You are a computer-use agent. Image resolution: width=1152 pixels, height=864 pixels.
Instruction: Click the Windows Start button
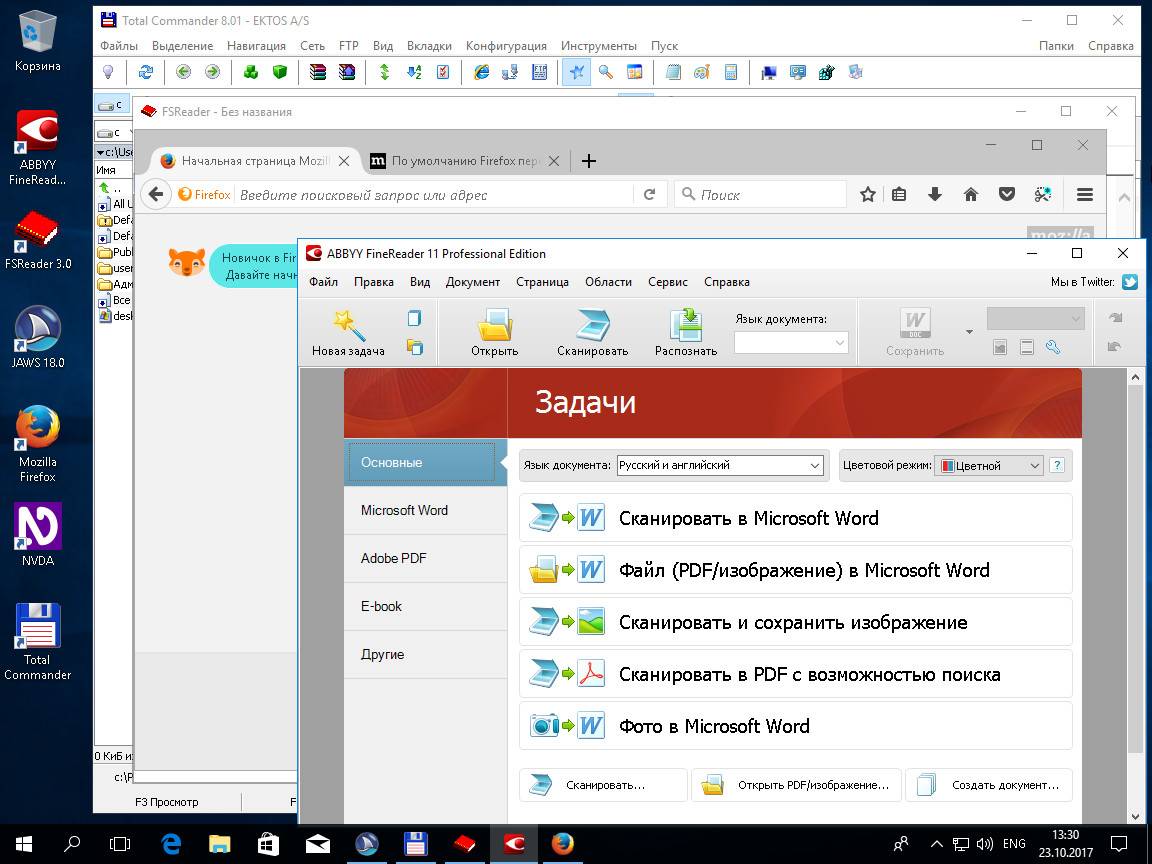point(24,843)
